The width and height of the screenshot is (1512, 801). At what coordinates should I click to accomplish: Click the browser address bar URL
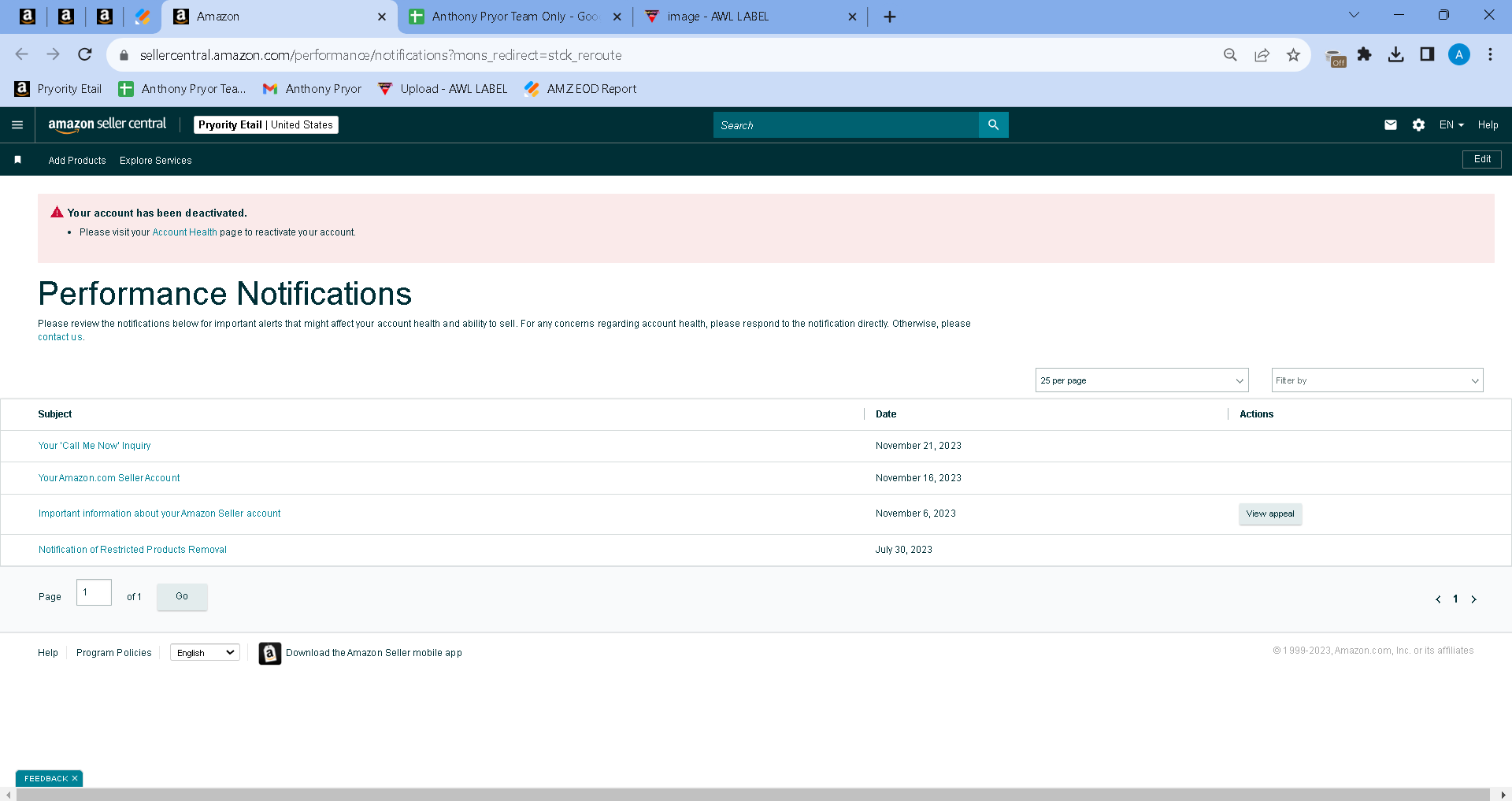click(x=381, y=55)
